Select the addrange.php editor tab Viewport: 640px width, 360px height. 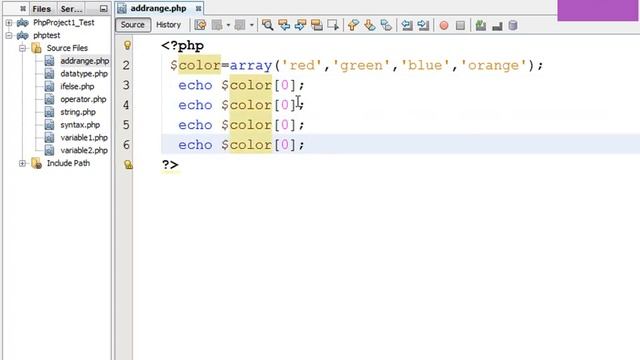click(x=158, y=8)
